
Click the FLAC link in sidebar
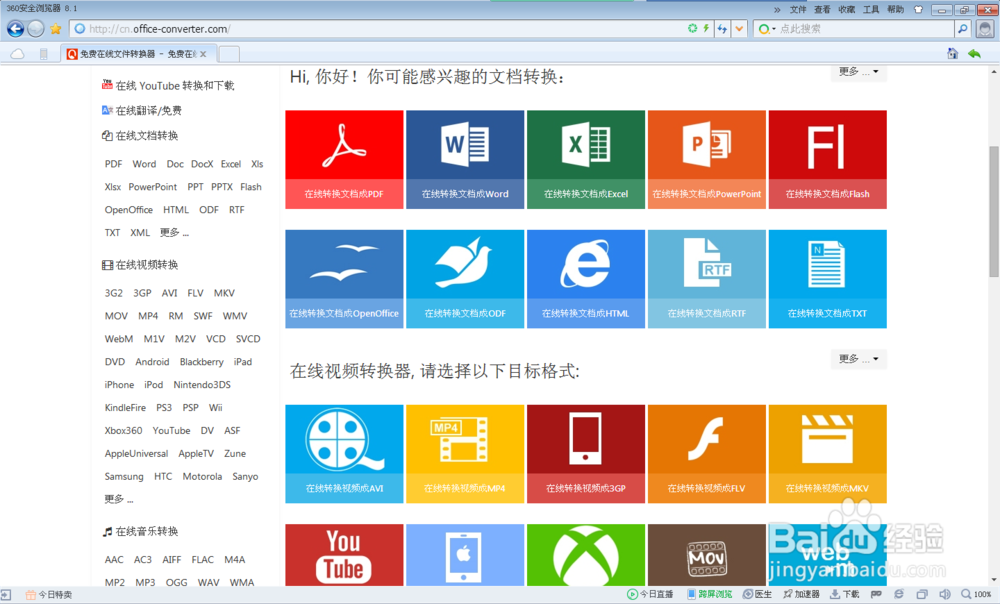click(202, 559)
